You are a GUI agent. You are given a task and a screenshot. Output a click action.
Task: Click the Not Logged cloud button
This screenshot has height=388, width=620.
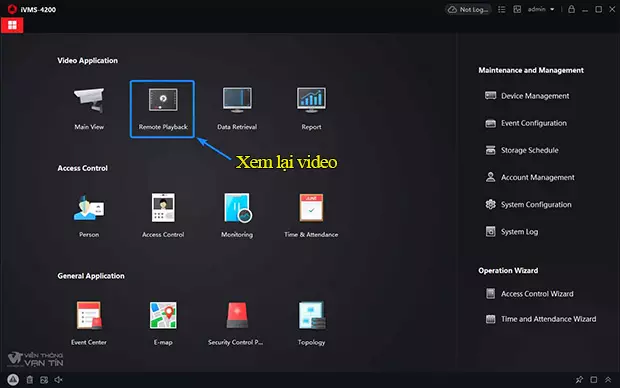click(x=468, y=9)
